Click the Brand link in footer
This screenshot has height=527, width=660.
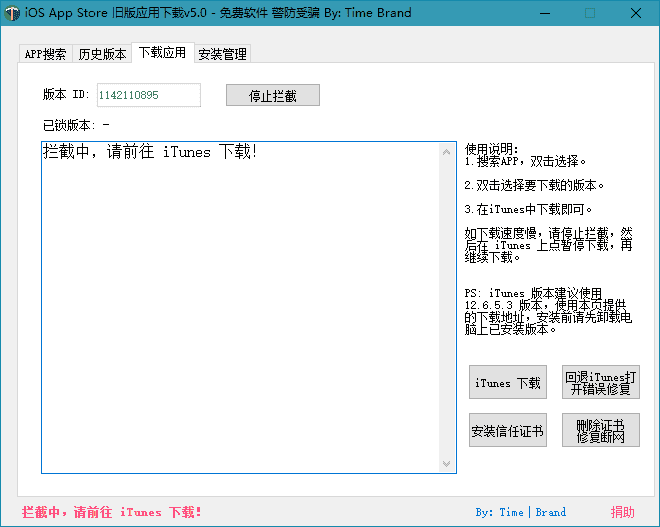pyautogui.click(x=550, y=512)
